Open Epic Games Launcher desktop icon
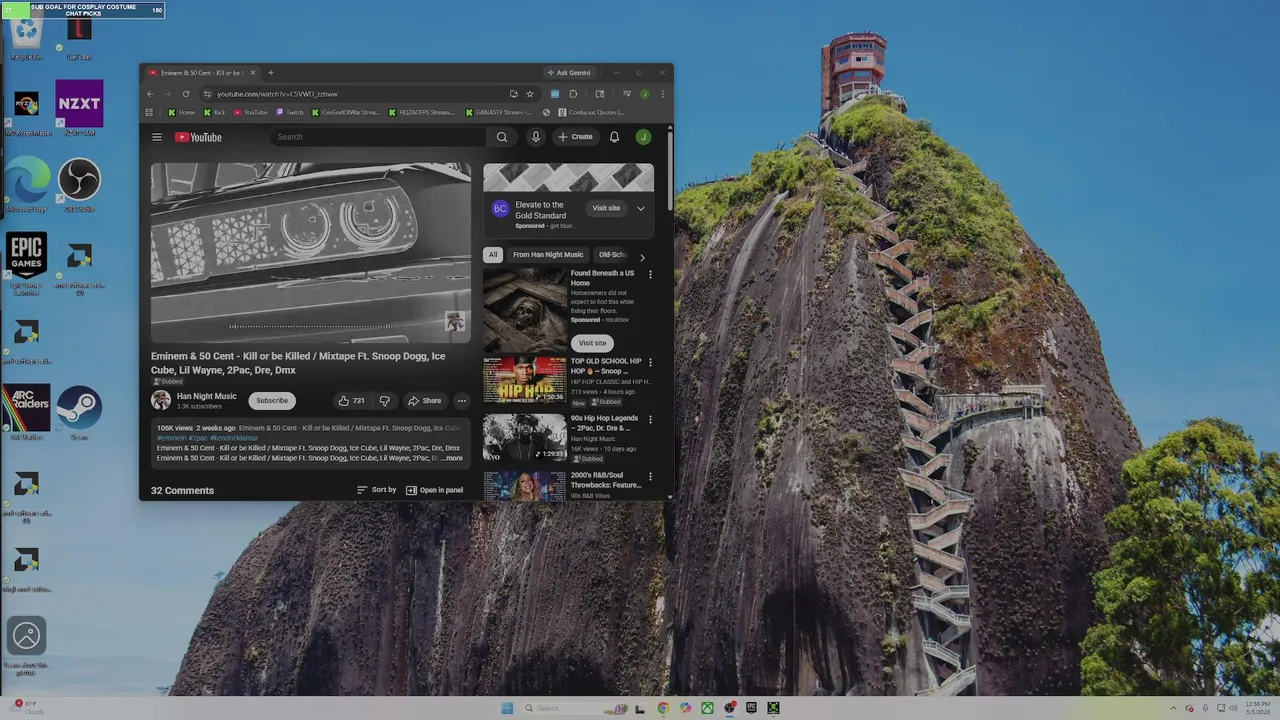Screen dimensions: 1280x720 pyautogui.click(x=26, y=264)
